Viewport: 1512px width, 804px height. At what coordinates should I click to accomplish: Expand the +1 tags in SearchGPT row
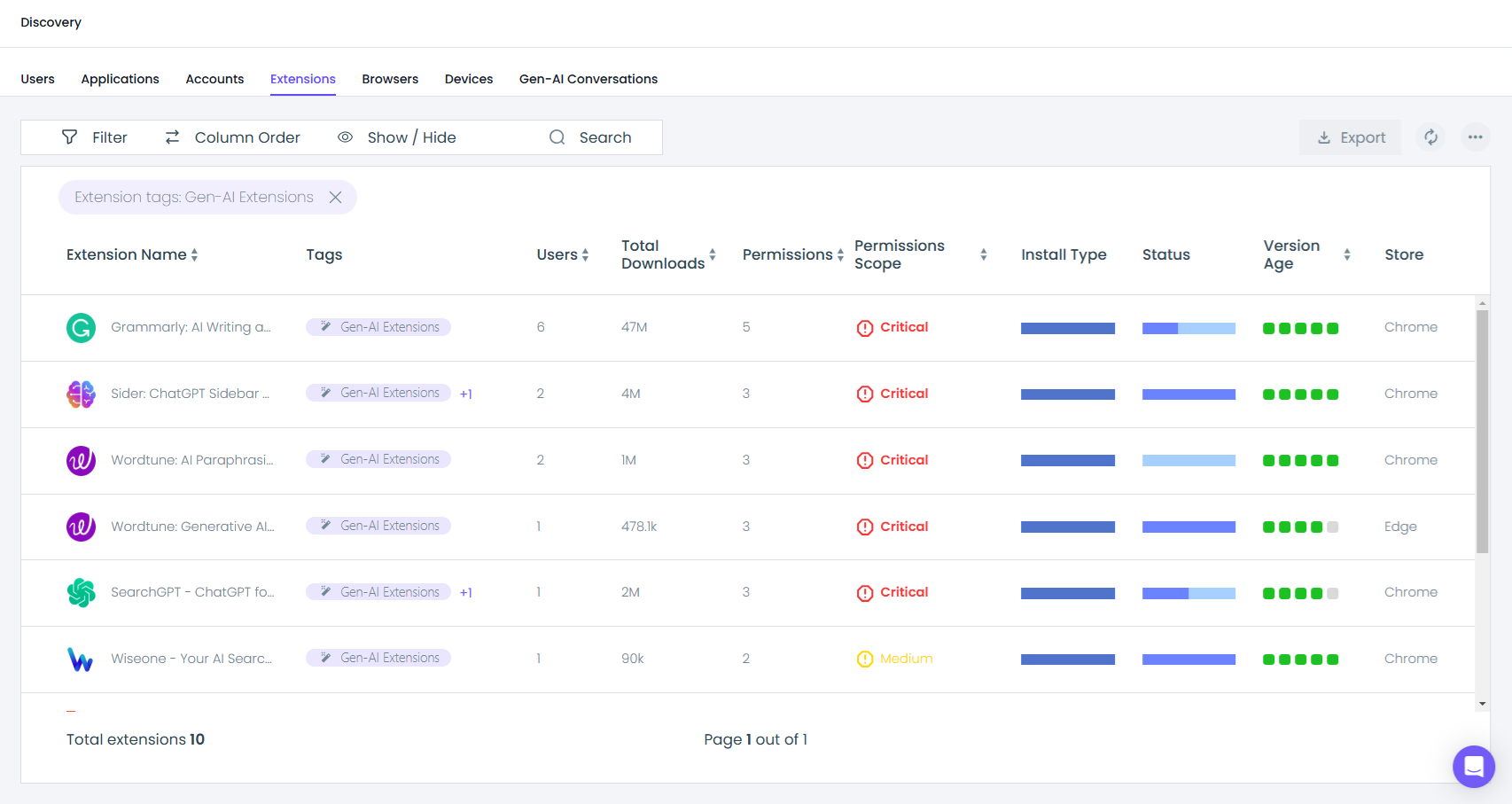[466, 593]
